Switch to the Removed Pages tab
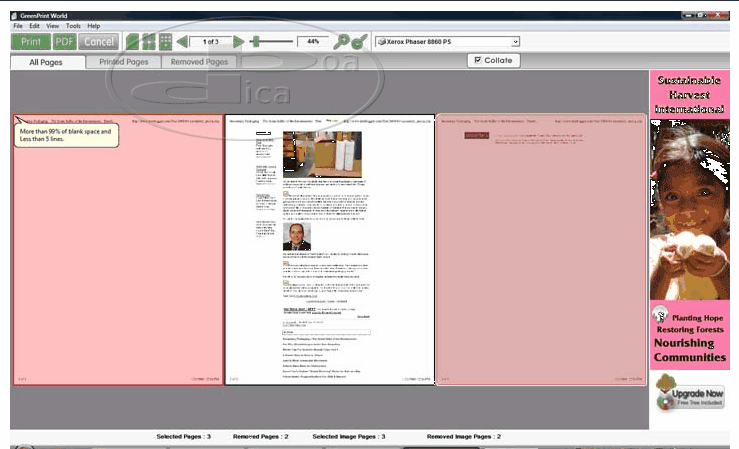This screenshot has width=739, height=449. coord(199,62)
